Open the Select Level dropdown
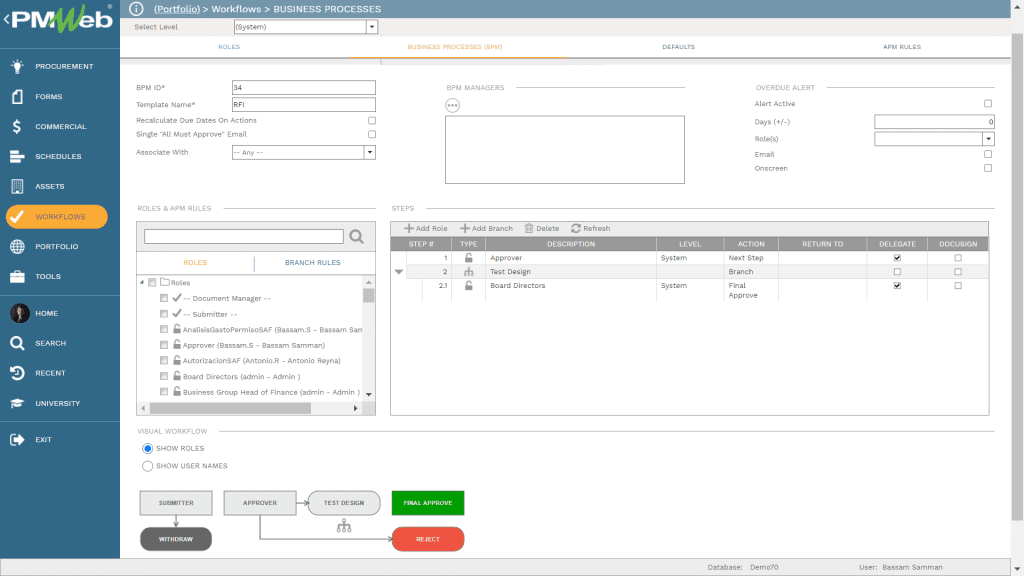The image size is (1024, 576). (372, 27)
